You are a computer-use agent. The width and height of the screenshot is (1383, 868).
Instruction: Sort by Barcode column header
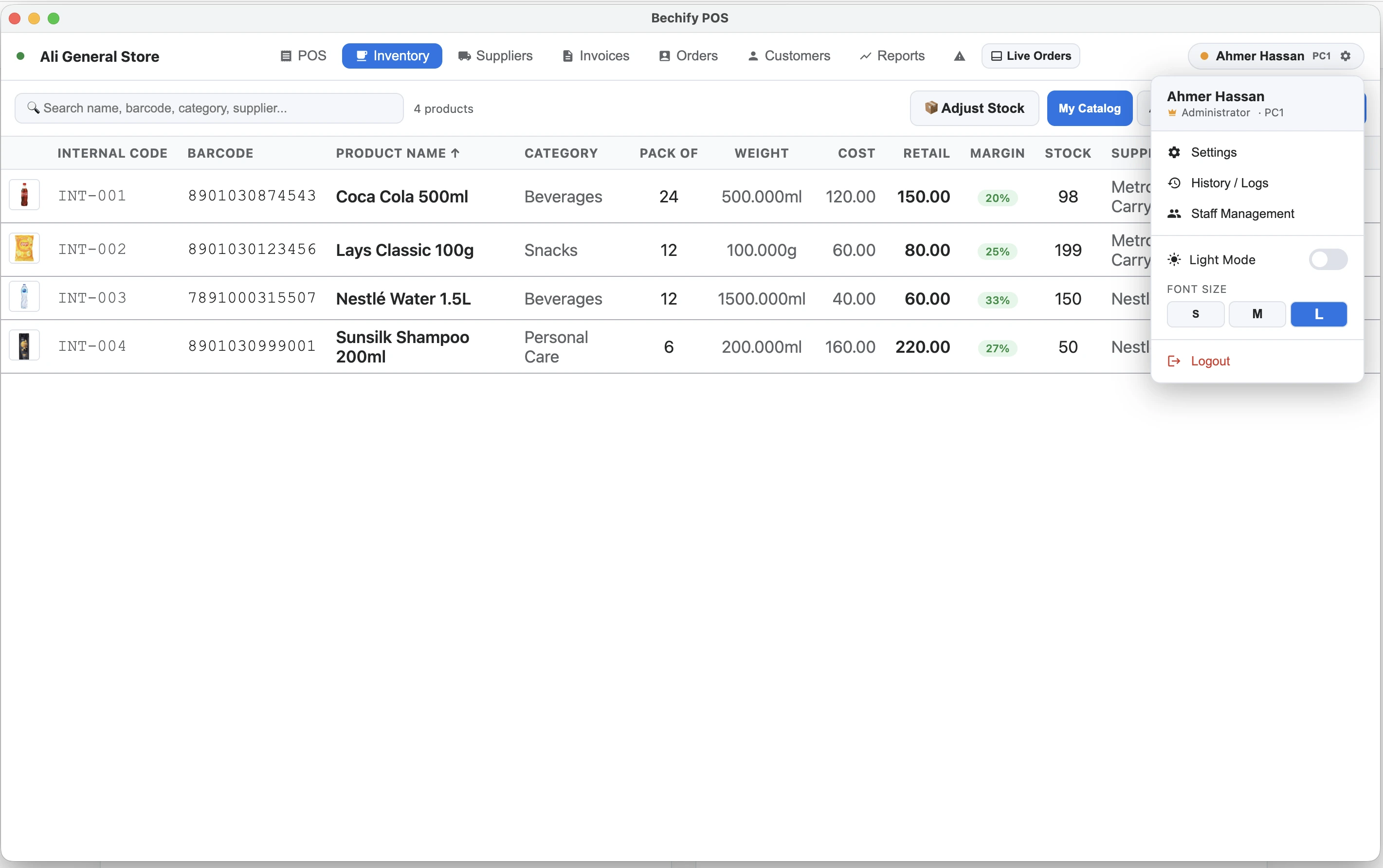[x=220, y=153]
